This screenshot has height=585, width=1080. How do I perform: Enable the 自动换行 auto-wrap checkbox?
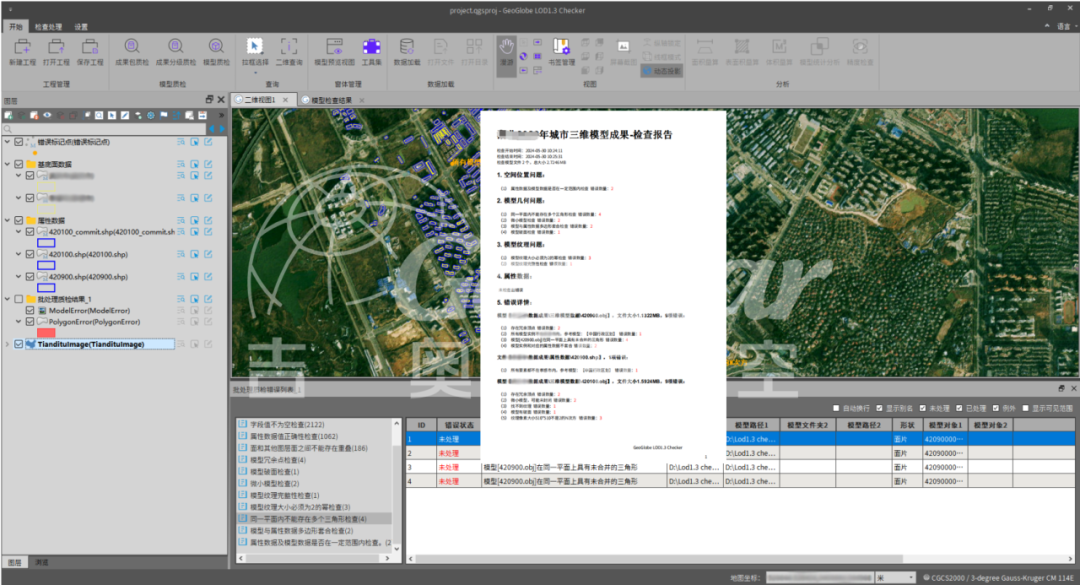click(x=836, y=408)
